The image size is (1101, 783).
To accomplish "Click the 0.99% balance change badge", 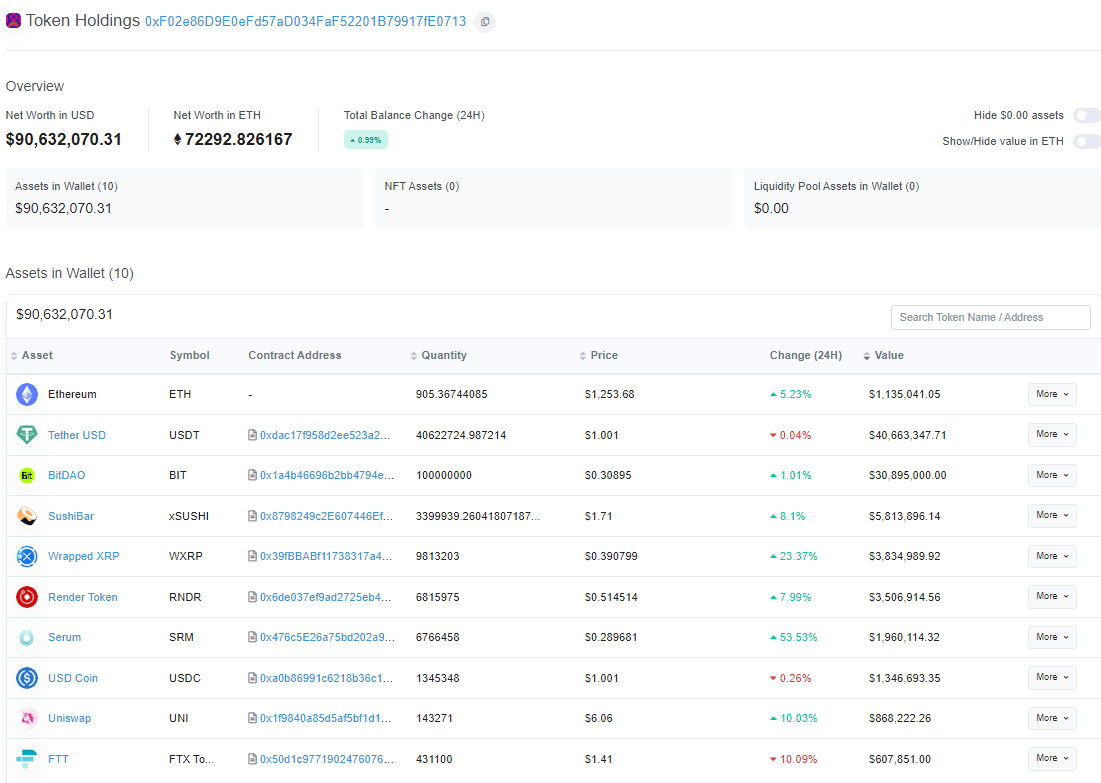I will 366,140.
